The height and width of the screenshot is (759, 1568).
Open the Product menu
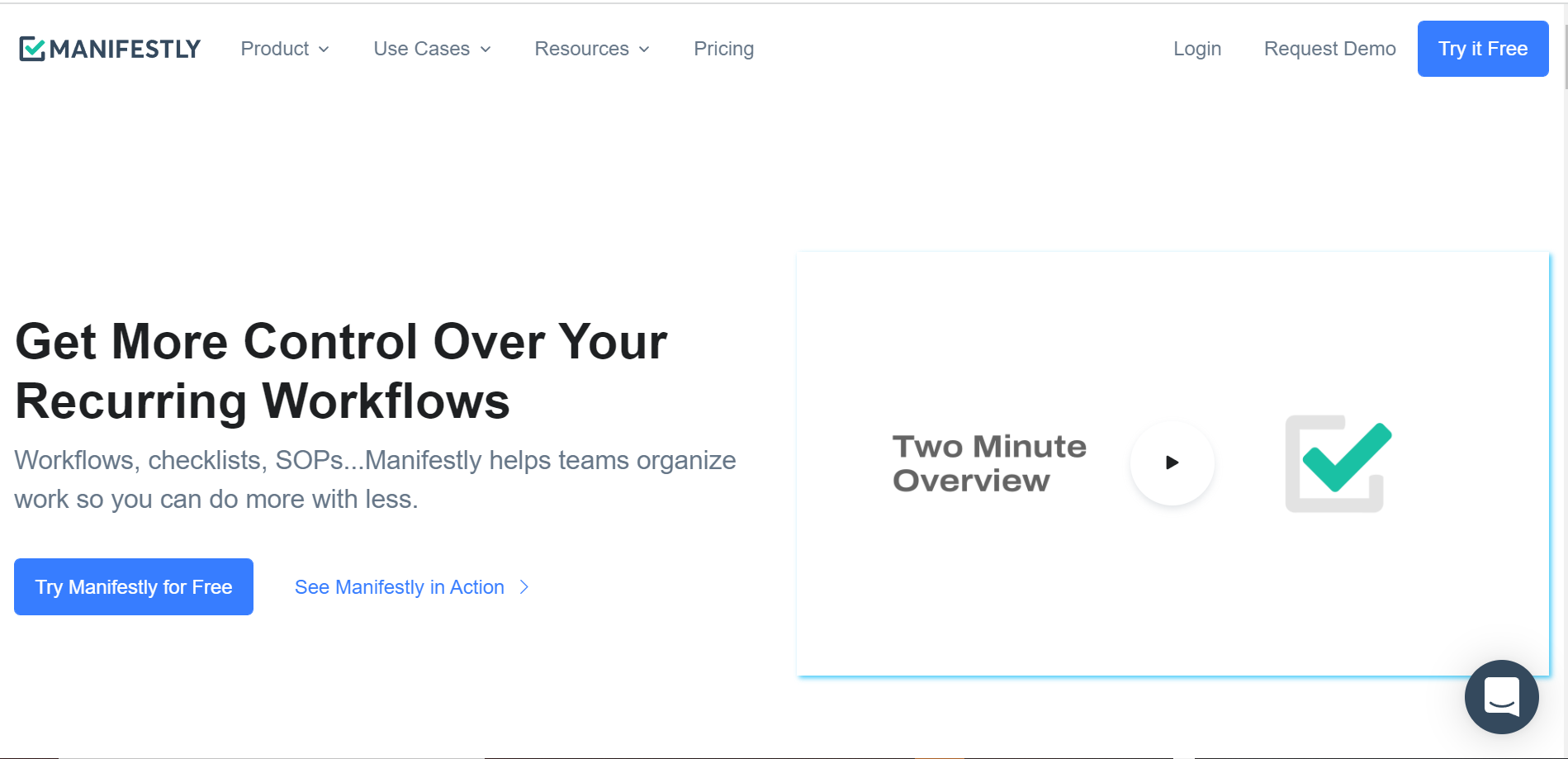coord(275,49)
